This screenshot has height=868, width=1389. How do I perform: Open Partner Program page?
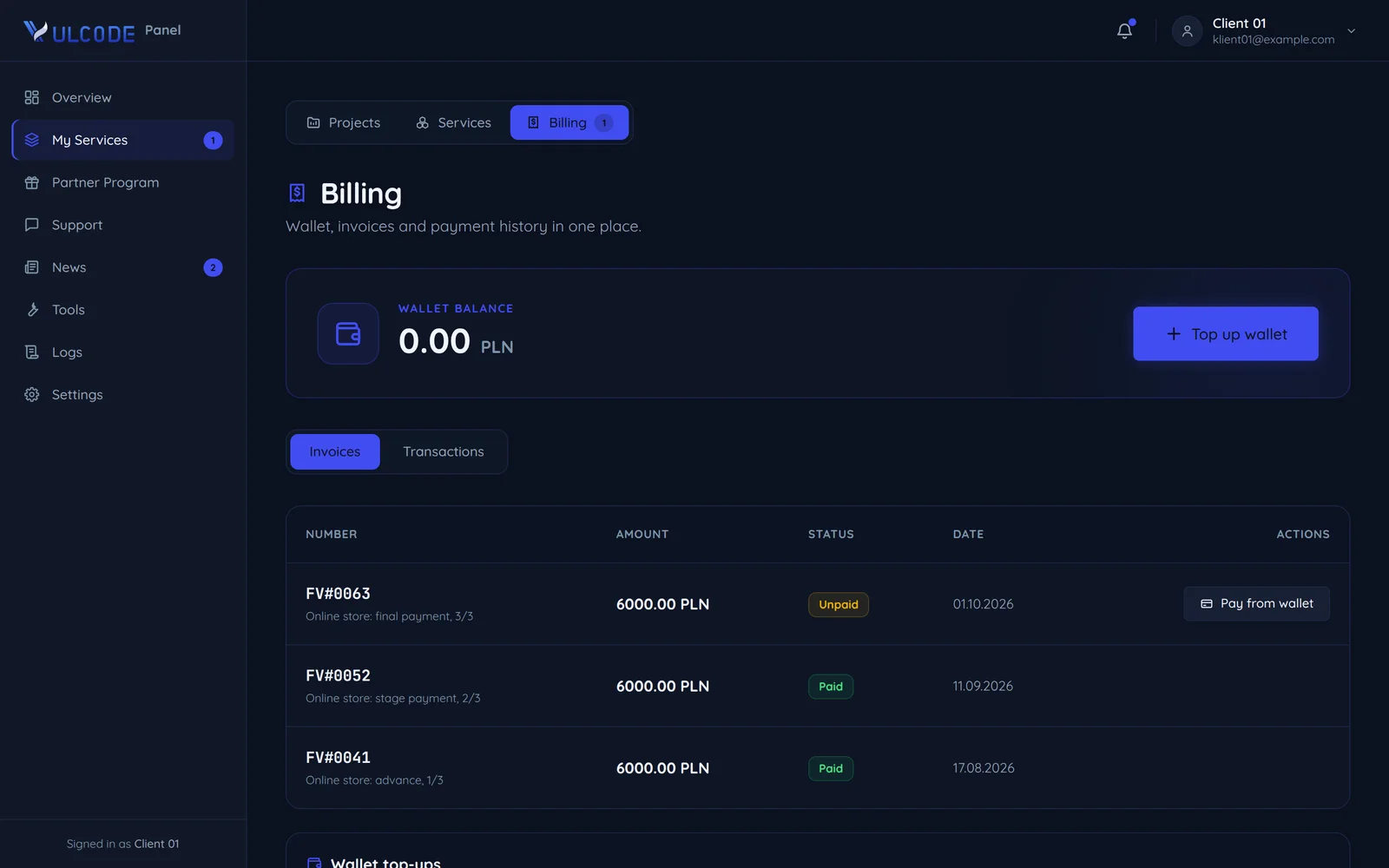[123, 182]
